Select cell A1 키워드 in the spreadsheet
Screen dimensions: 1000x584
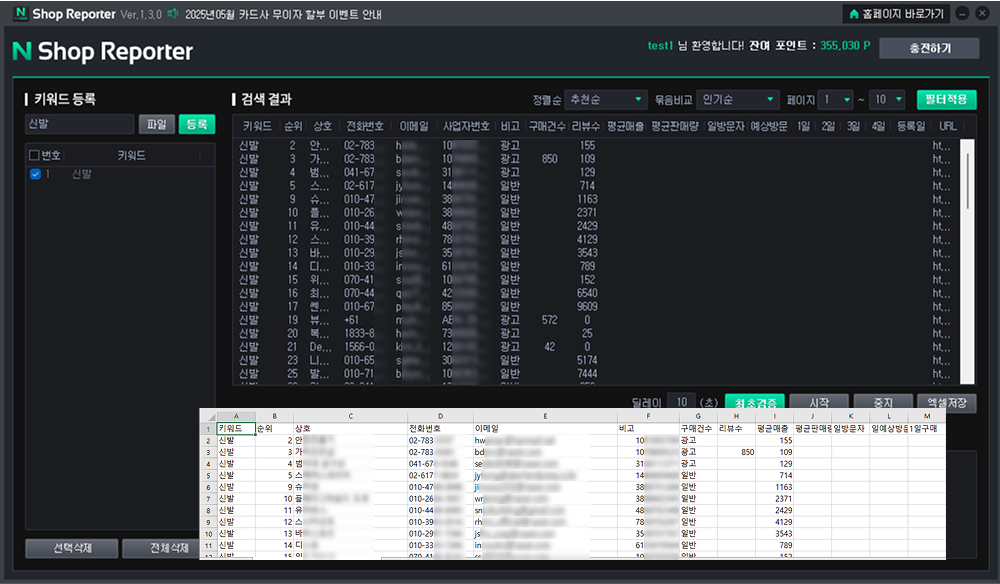(234, 427)
